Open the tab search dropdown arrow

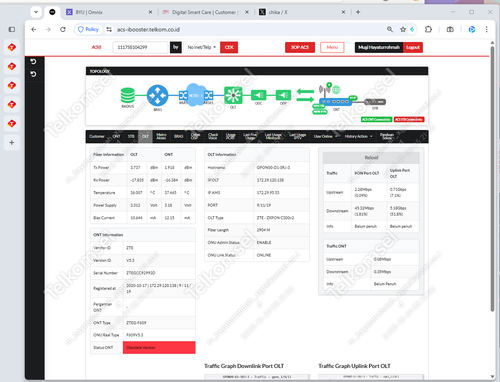[x=36, y=12]
